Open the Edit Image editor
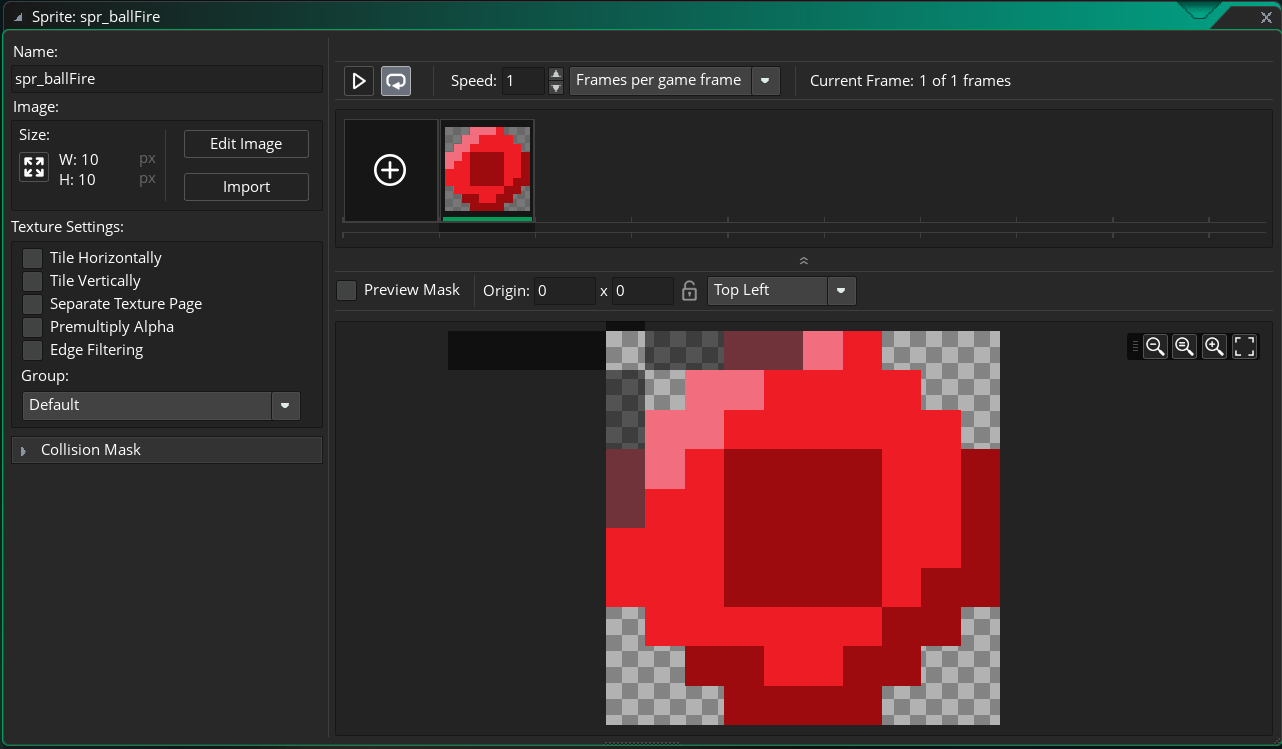 point(246,144)
